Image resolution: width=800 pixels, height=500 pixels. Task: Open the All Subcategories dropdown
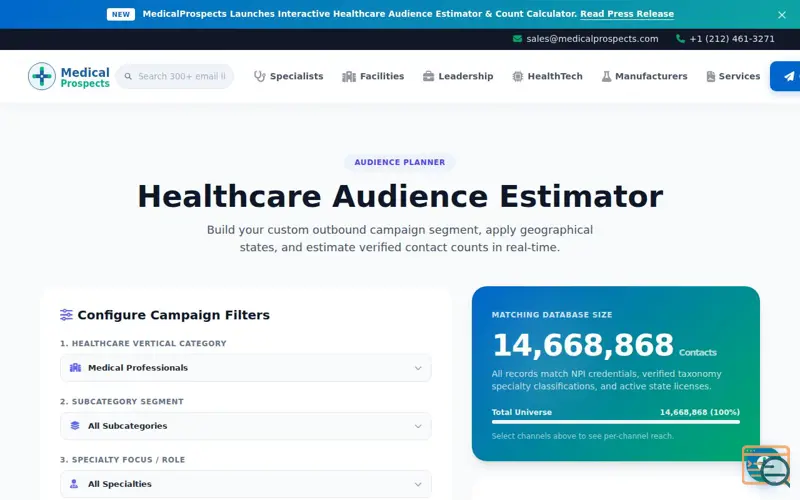245,426
